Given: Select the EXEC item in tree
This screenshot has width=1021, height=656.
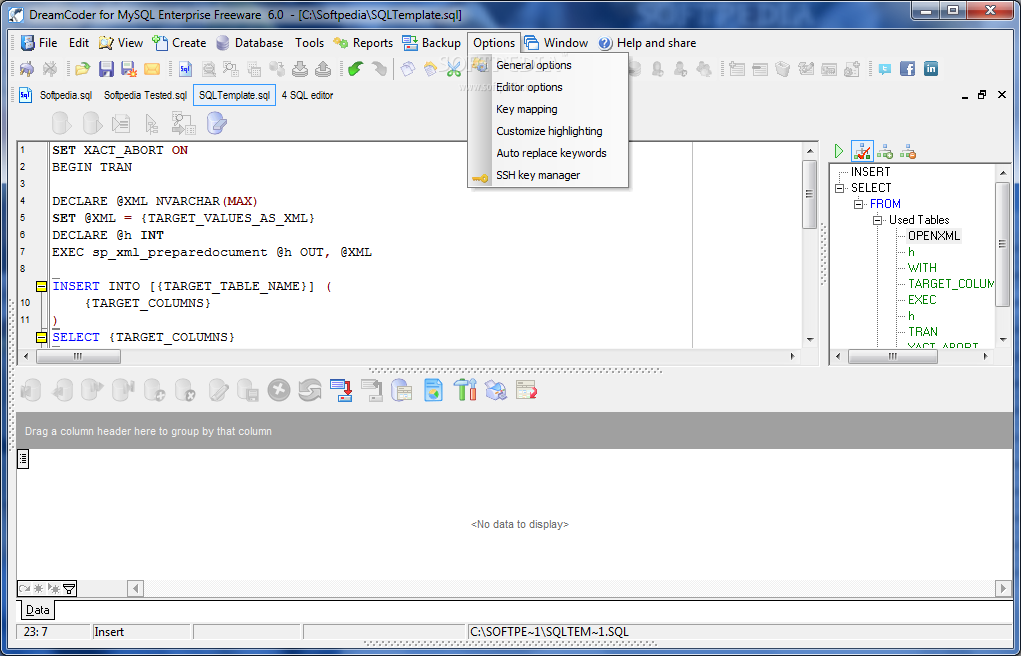Looking at the screenshot, I should click(x=922, y=300).
